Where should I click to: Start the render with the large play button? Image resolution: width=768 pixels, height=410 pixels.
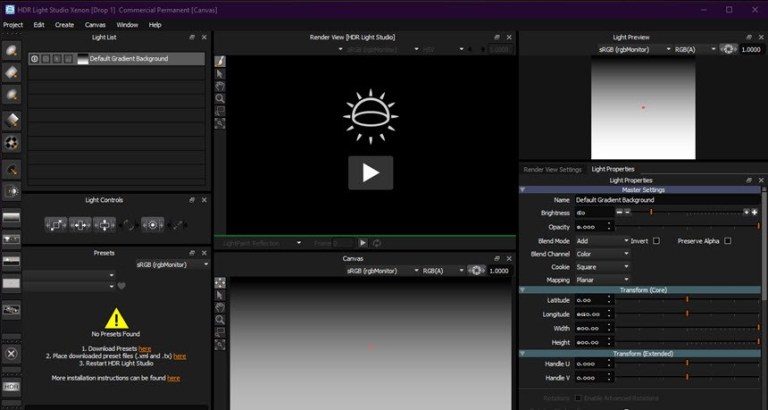pyautogui.click(x=370, y=172)
